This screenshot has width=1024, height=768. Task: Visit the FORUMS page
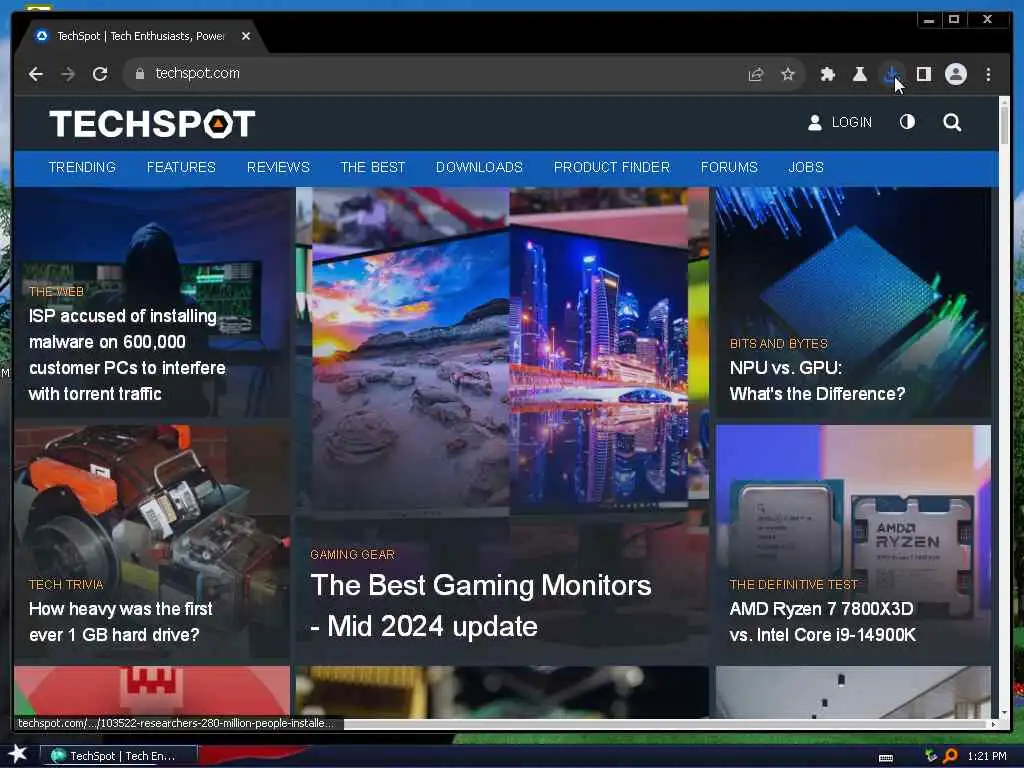[729, 167]
